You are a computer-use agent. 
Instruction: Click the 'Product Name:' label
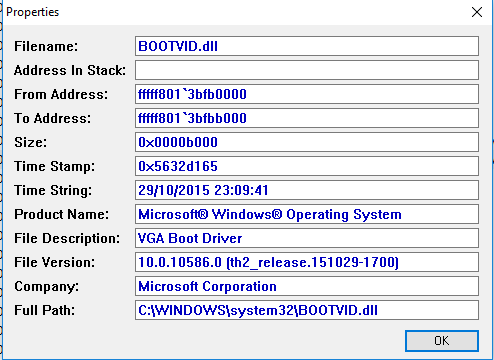[x=61, y=214]
